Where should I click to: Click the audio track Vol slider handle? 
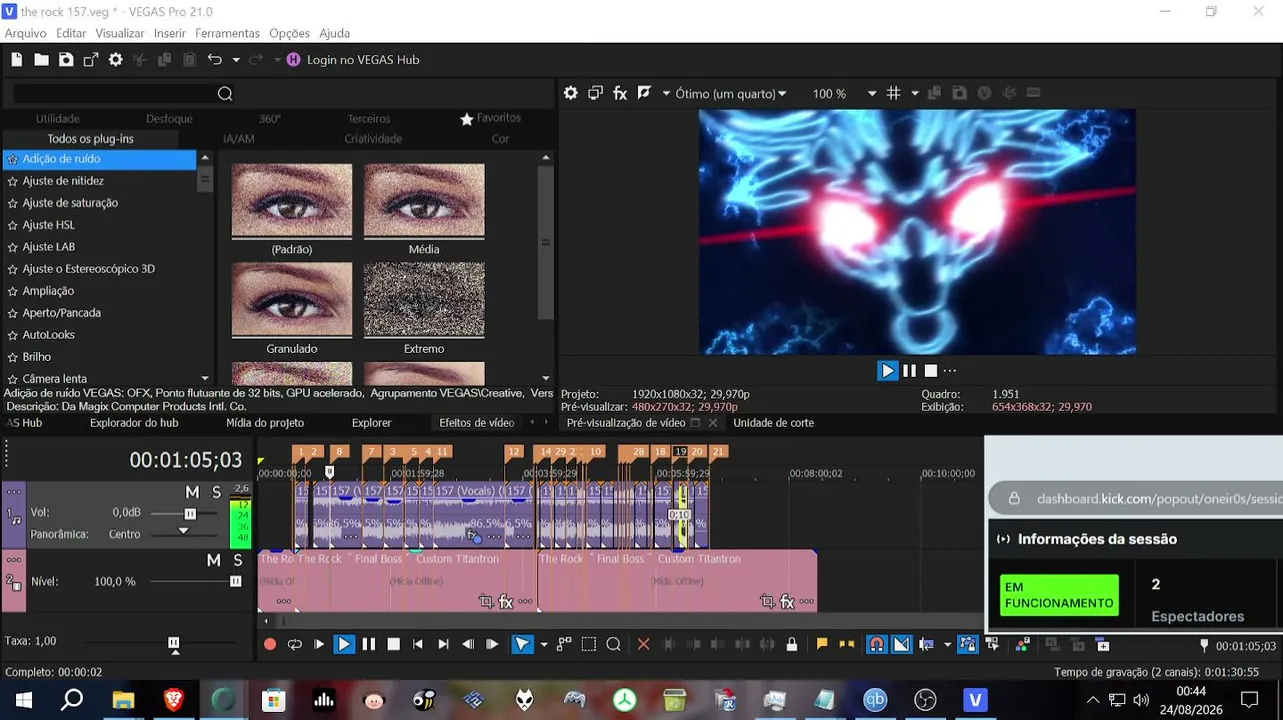[190, 513]
